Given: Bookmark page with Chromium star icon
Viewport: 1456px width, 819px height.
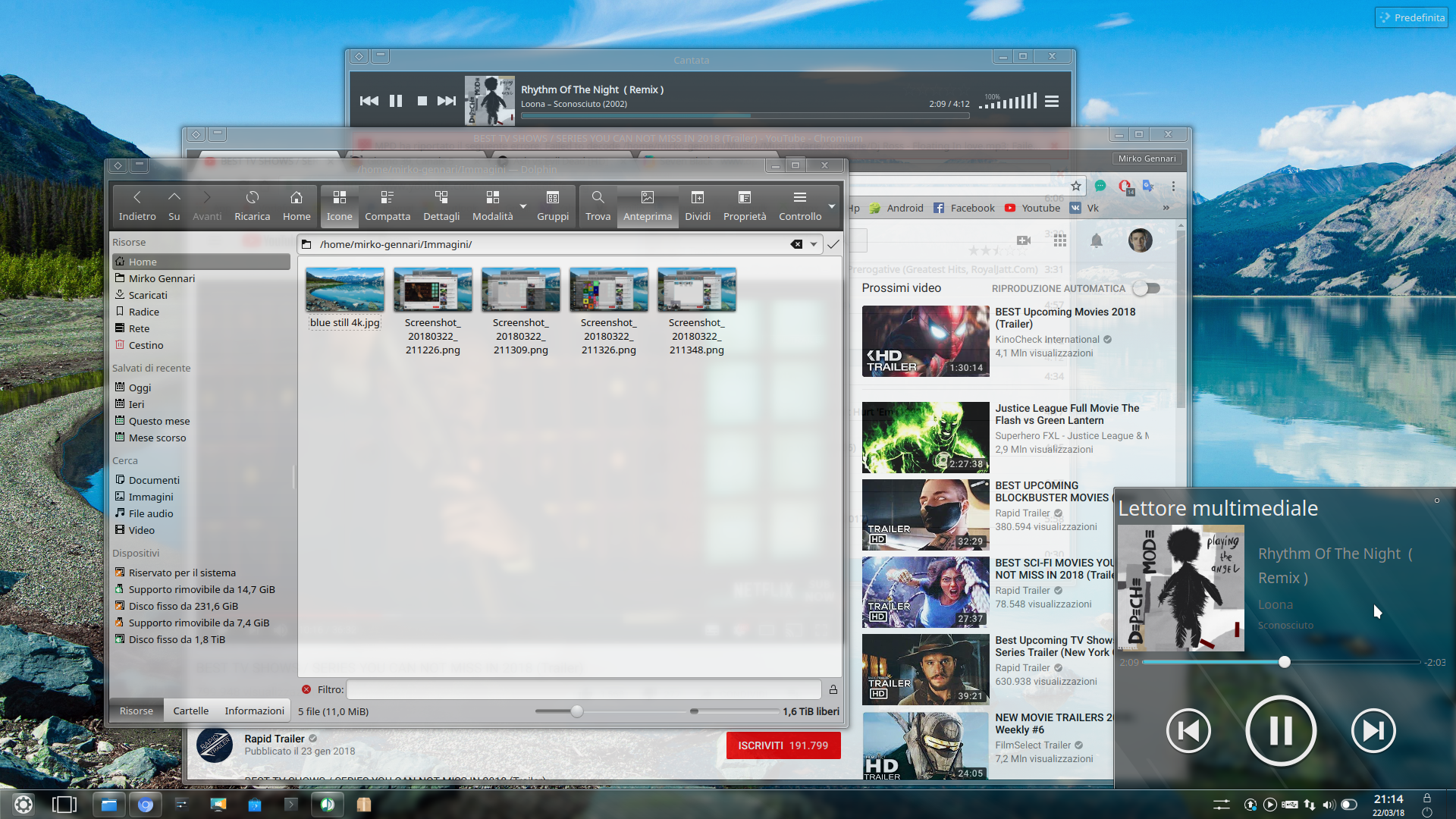Looking at the screenshot, I should [x=1076, y=186].
